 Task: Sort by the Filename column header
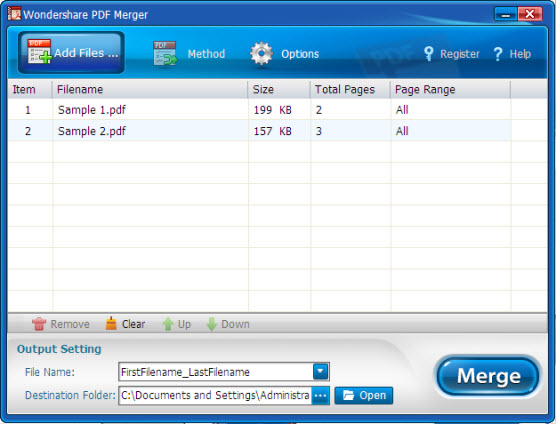click(150, 89)
